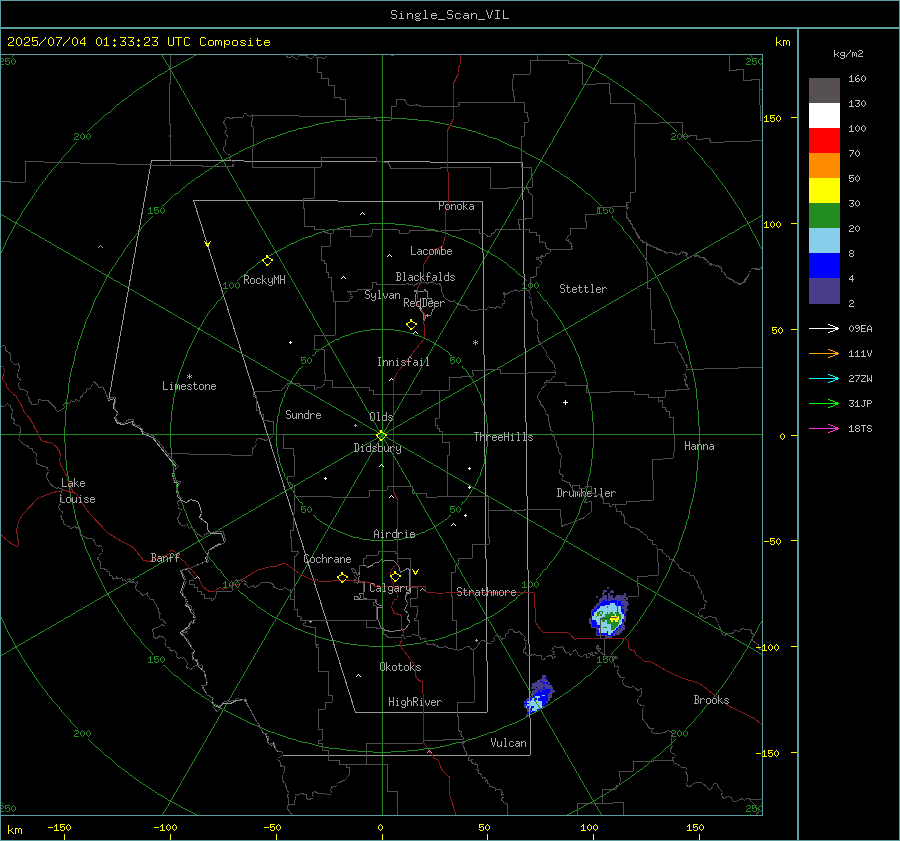The image size is (900, 841).
Task: Pick the red 70-100 legend swatch
Action: pos(824,141)
